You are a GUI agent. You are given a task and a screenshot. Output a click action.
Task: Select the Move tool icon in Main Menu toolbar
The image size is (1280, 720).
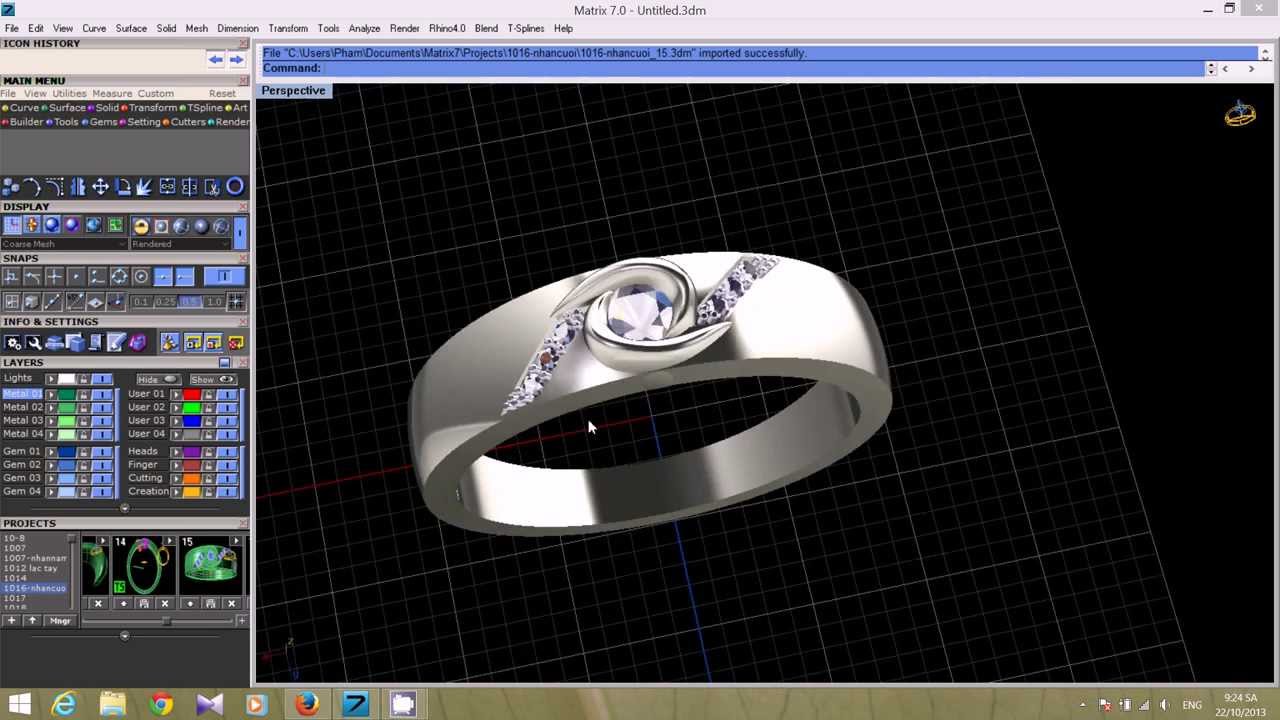tap(100, 189)
